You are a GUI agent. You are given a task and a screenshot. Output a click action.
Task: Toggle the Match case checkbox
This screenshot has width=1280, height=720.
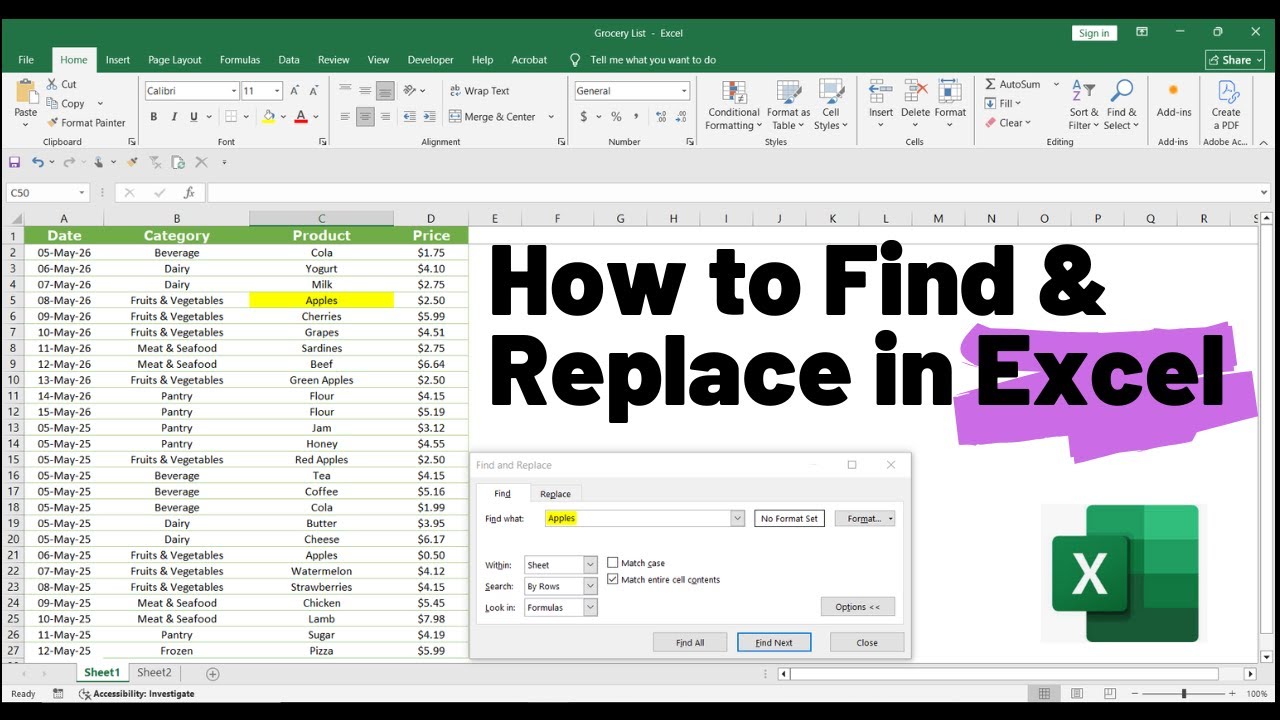[x=613, y=563]
